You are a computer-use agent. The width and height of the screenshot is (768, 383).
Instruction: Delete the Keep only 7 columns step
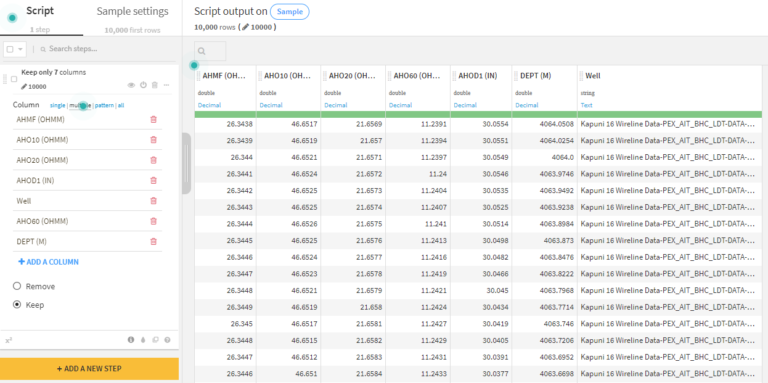(155, 85)
